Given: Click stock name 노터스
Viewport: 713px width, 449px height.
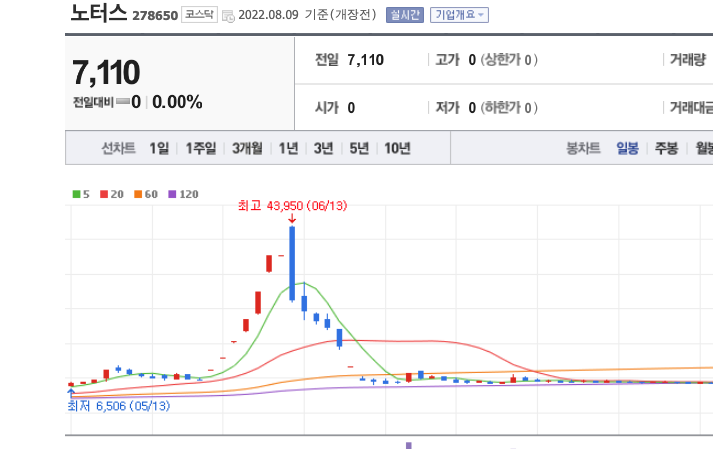Looking at the screenshot, I should pyautogui.click(x=99, y=13).
